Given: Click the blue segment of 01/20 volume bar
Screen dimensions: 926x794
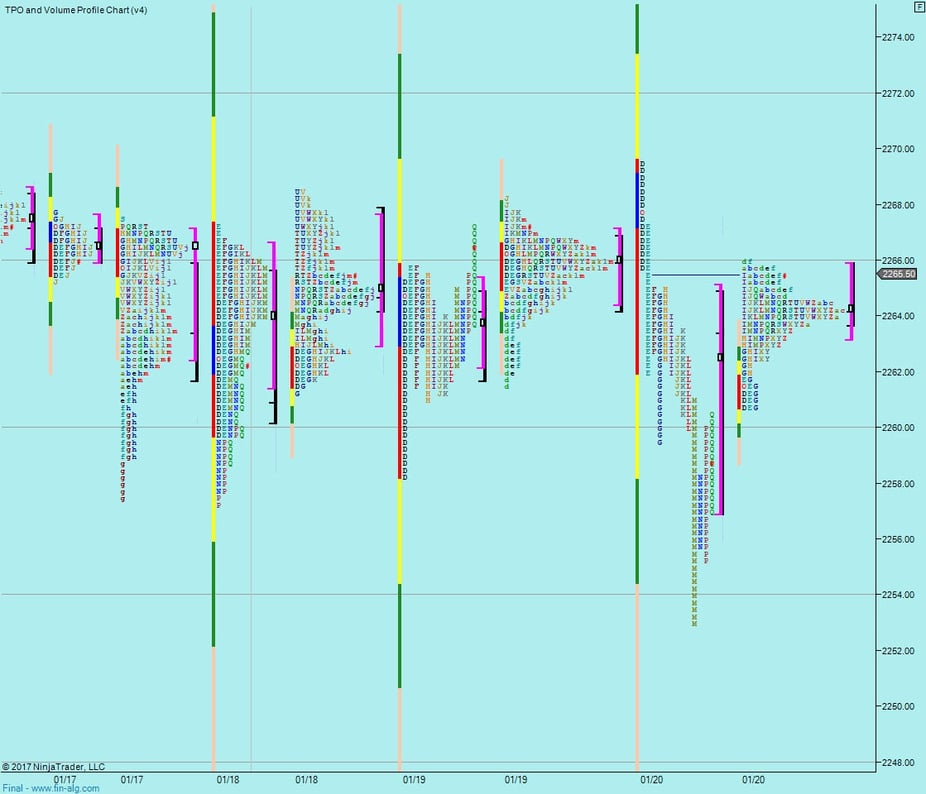Looking at the screenshot, I should point(637,198).
